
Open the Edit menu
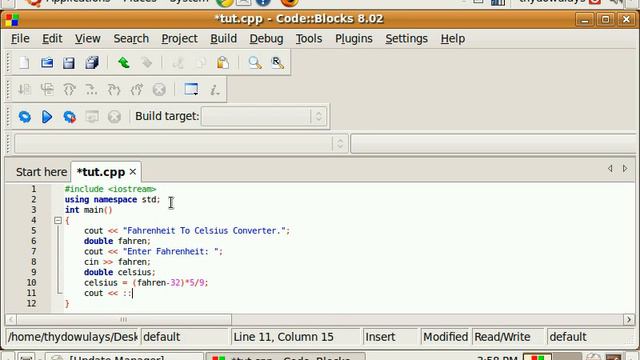[x=52, y=39]
